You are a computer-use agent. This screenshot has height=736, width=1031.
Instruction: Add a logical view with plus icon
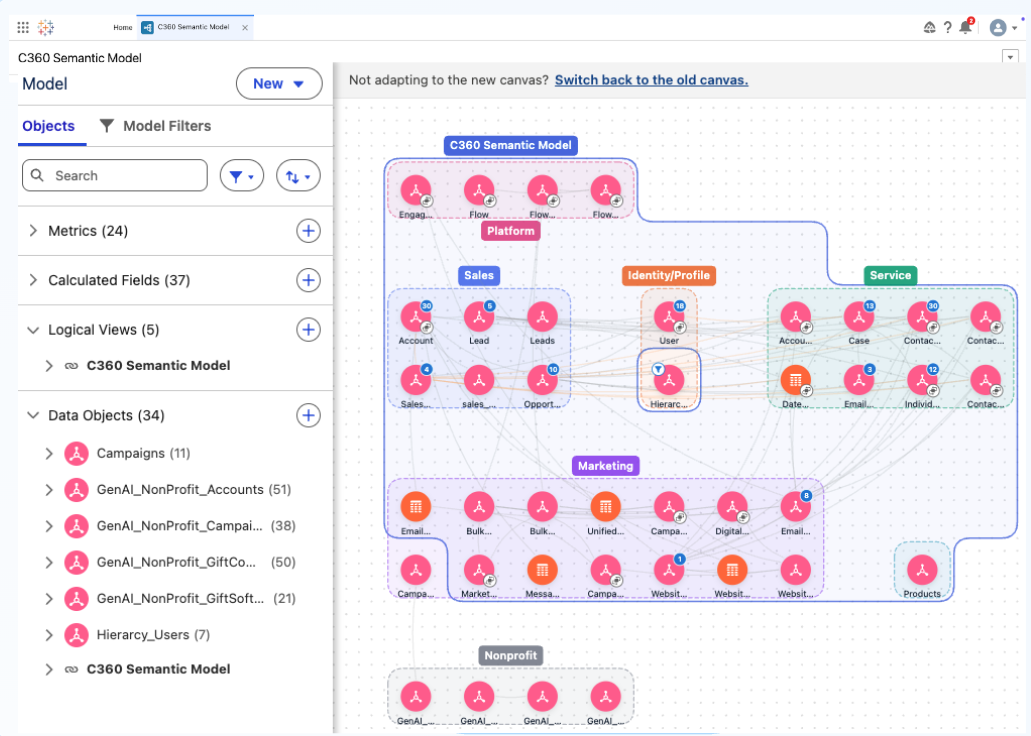pyautogui.click(x=308, y=330)
